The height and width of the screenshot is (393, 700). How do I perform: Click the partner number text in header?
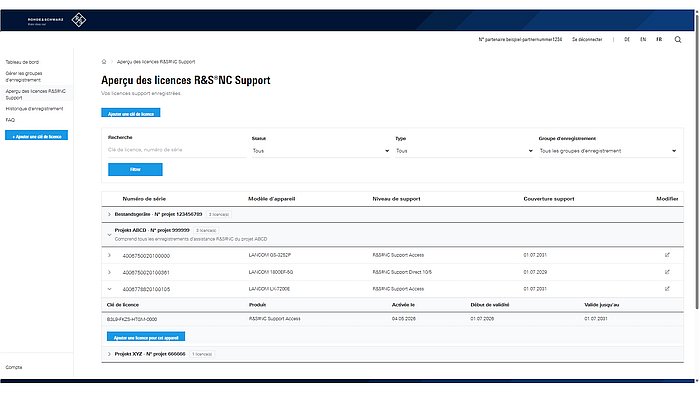(x=520, y=40)
